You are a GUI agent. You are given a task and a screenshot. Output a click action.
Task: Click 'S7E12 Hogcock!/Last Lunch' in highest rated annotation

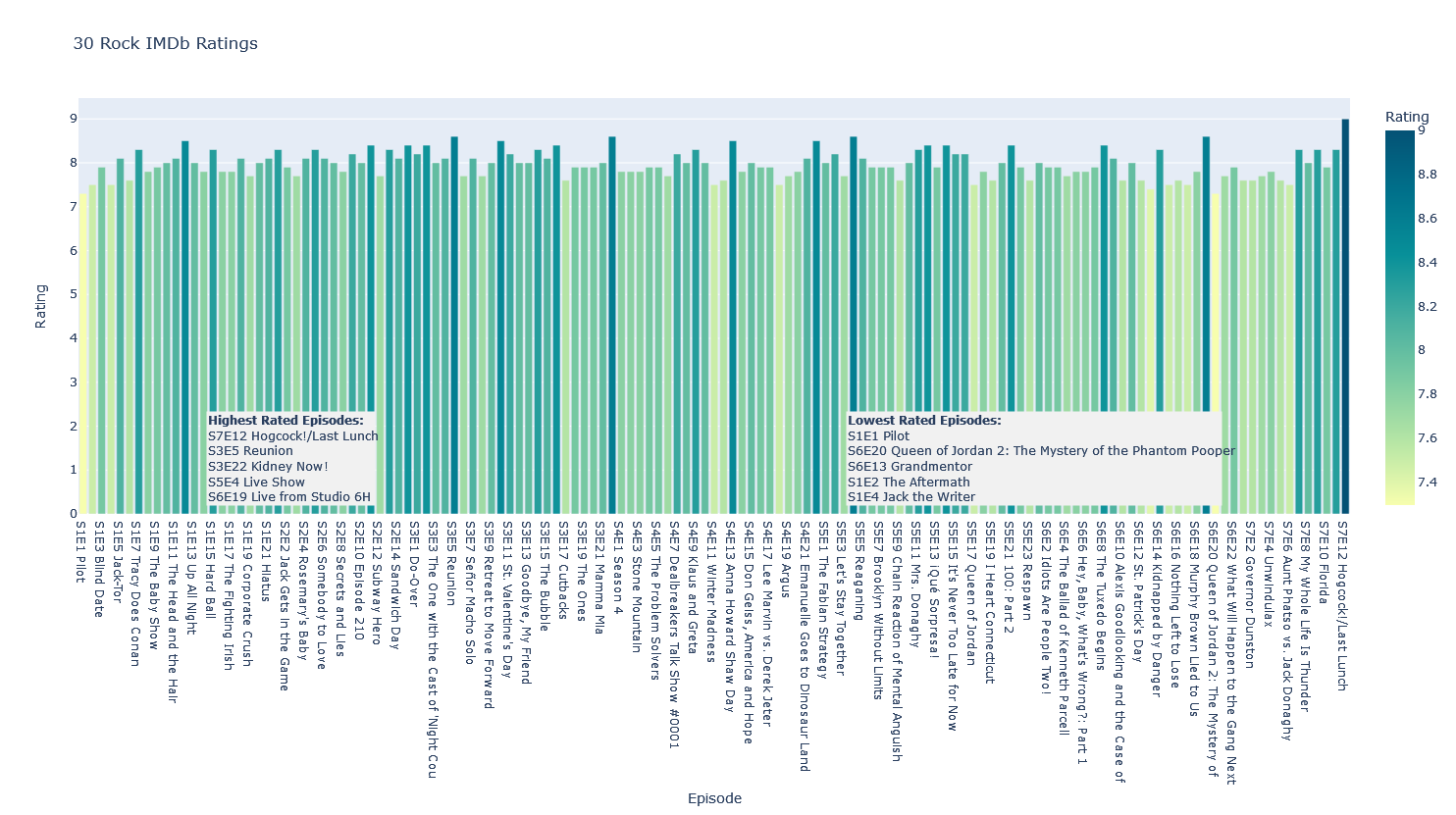[x=292, y=436]
